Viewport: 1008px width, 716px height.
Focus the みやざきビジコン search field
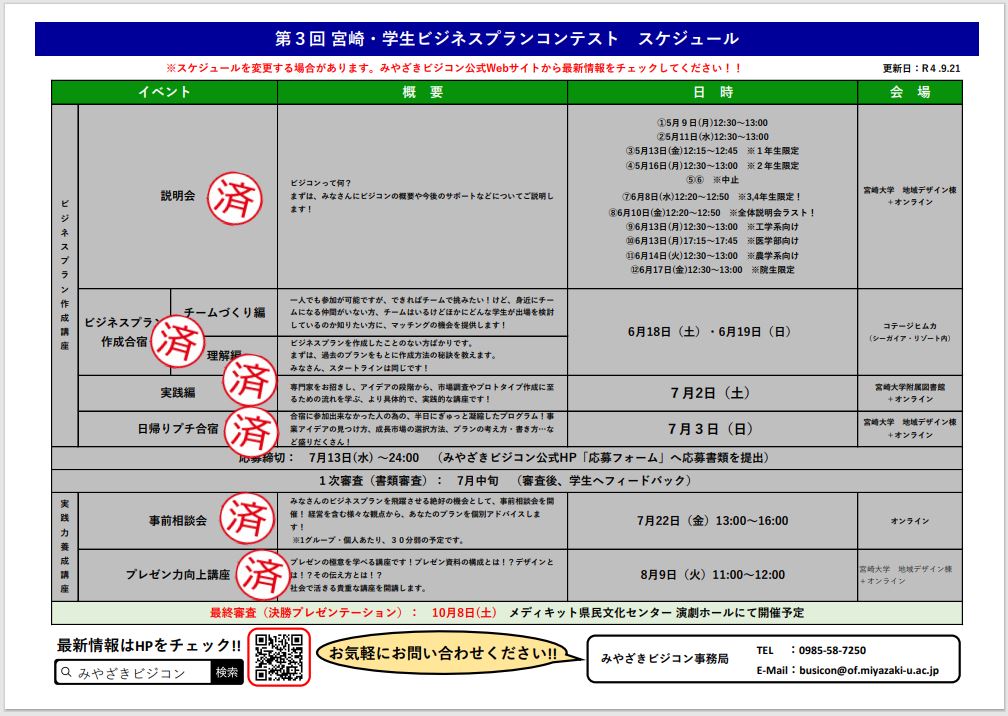(134, 672)
